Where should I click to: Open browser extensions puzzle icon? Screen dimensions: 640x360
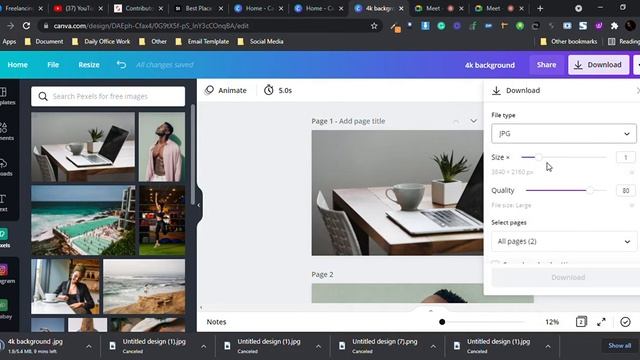(x=614, y=26)
